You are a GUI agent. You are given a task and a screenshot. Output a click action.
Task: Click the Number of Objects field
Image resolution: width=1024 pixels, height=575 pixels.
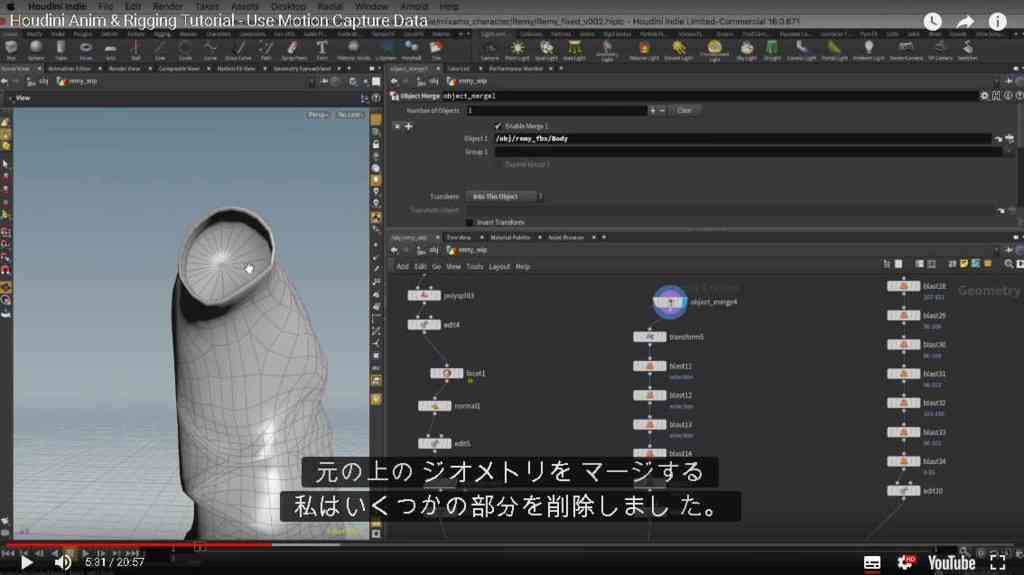coord(556,110)
